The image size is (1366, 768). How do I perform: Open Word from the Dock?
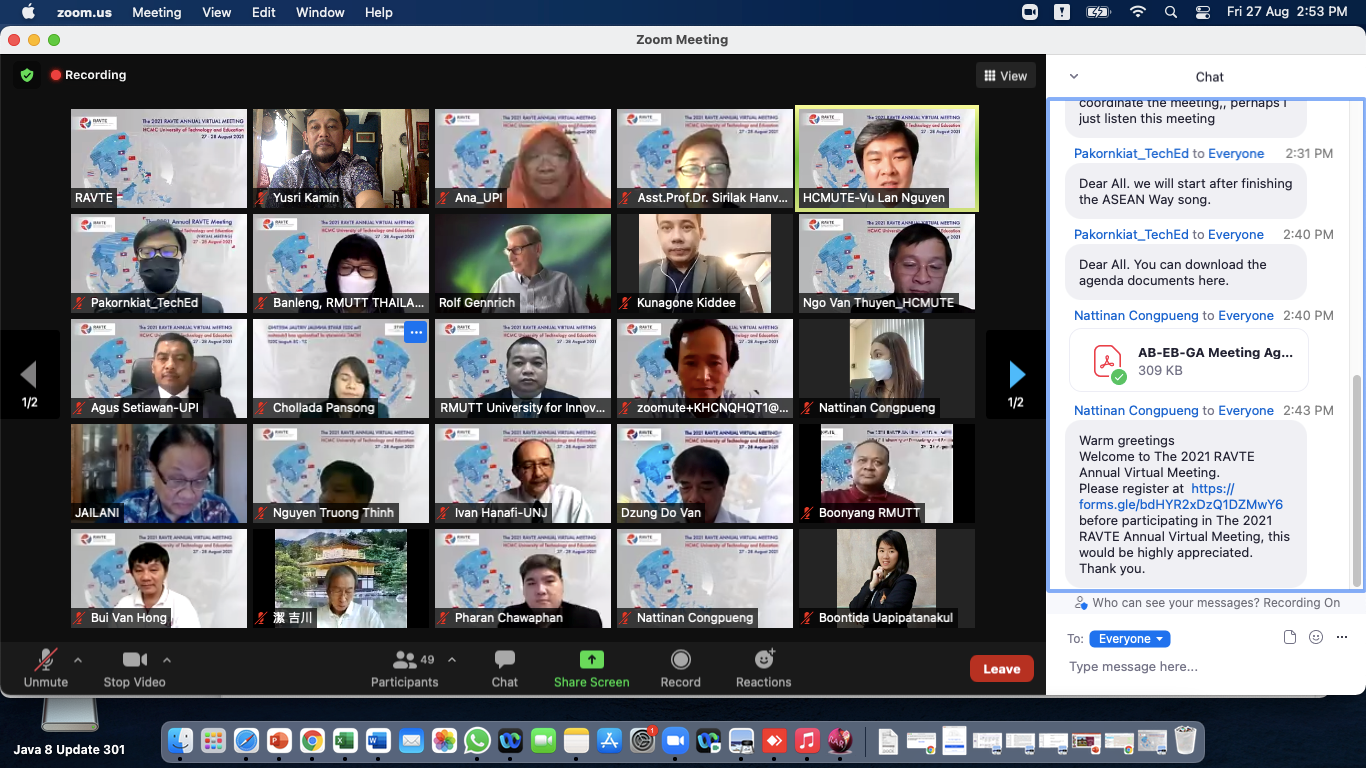point(378,741)
